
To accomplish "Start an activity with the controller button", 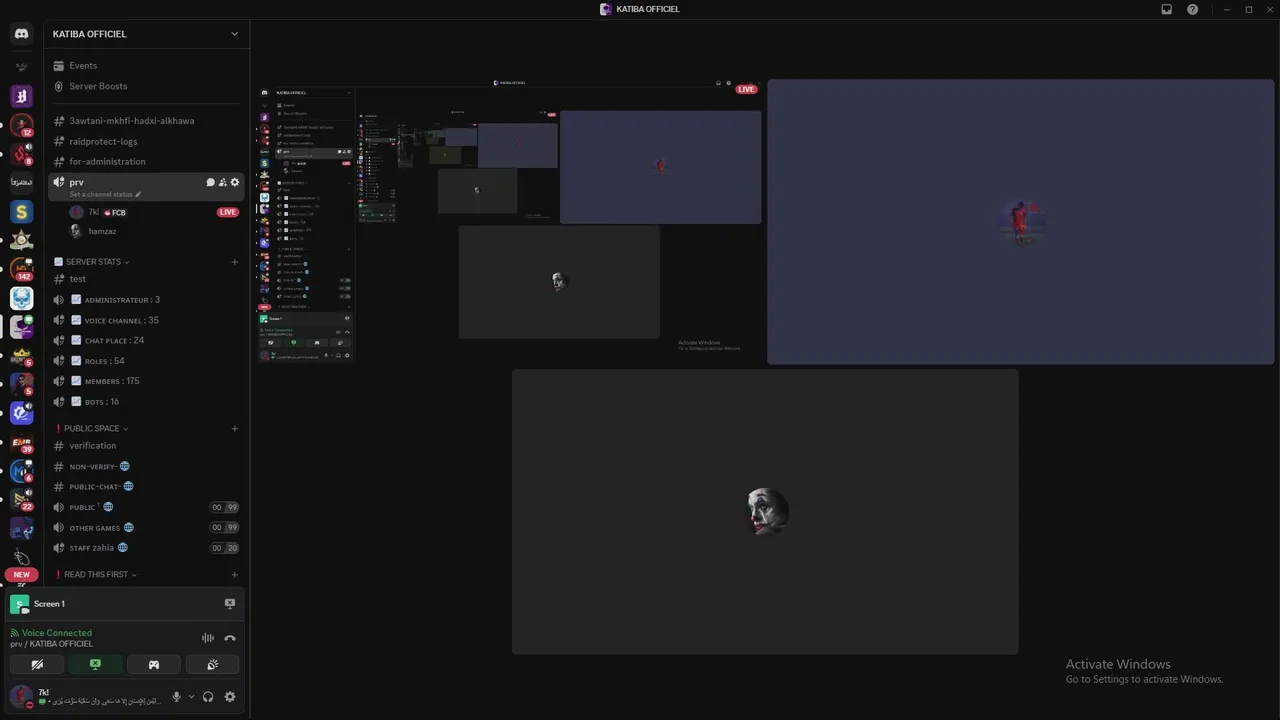I will (x=154, y=664).
